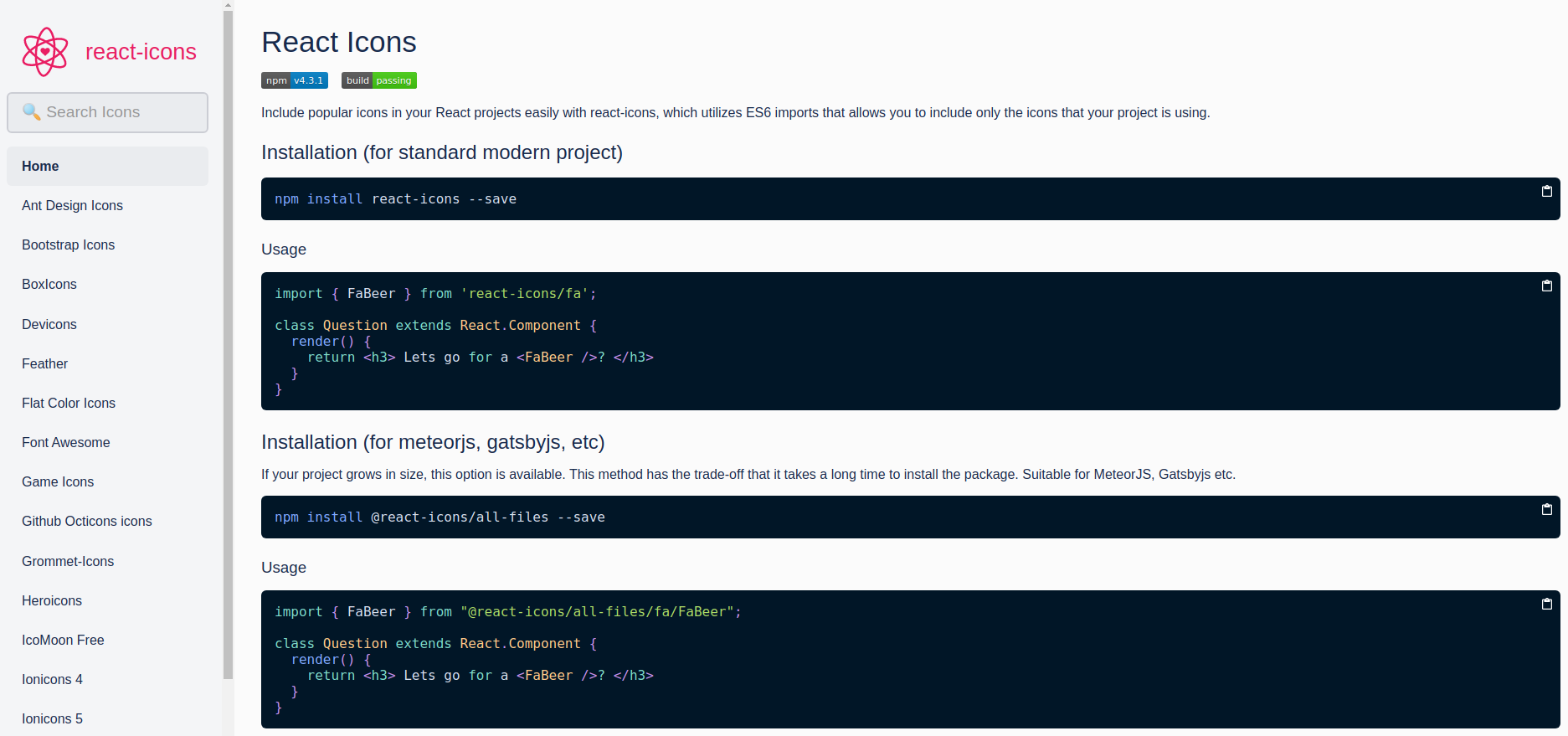Click the react-icons atom logo
Viewport: 1568px width, 736px height.
(45, 52)
